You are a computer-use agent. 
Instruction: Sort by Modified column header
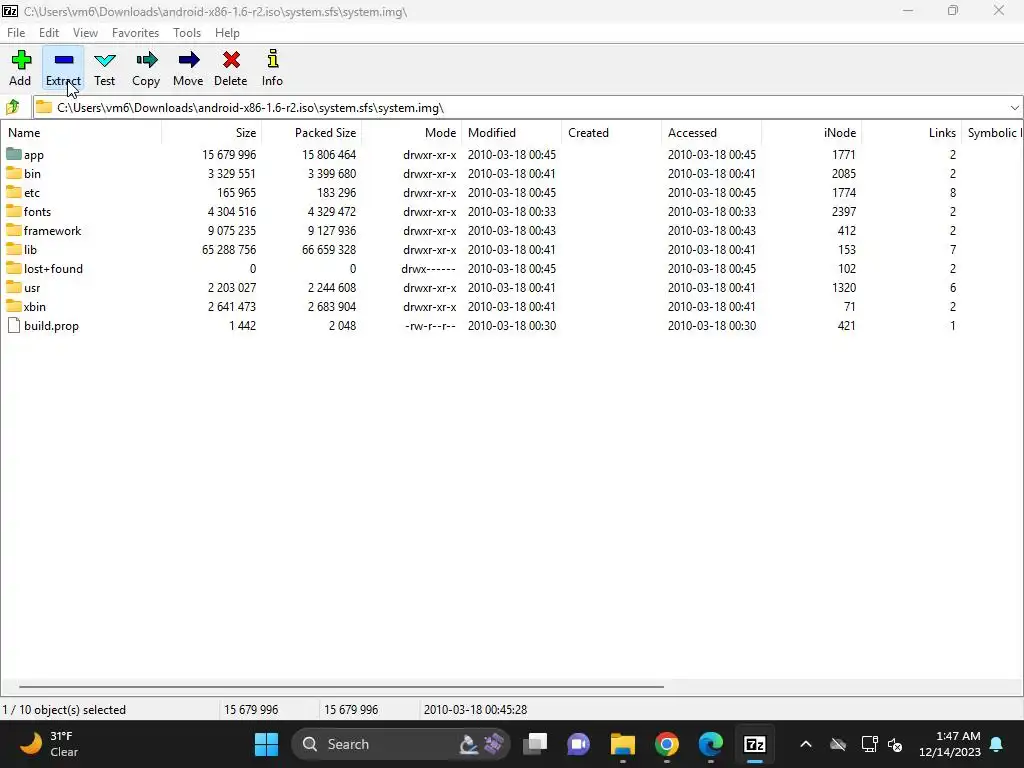tap(511, 133)
